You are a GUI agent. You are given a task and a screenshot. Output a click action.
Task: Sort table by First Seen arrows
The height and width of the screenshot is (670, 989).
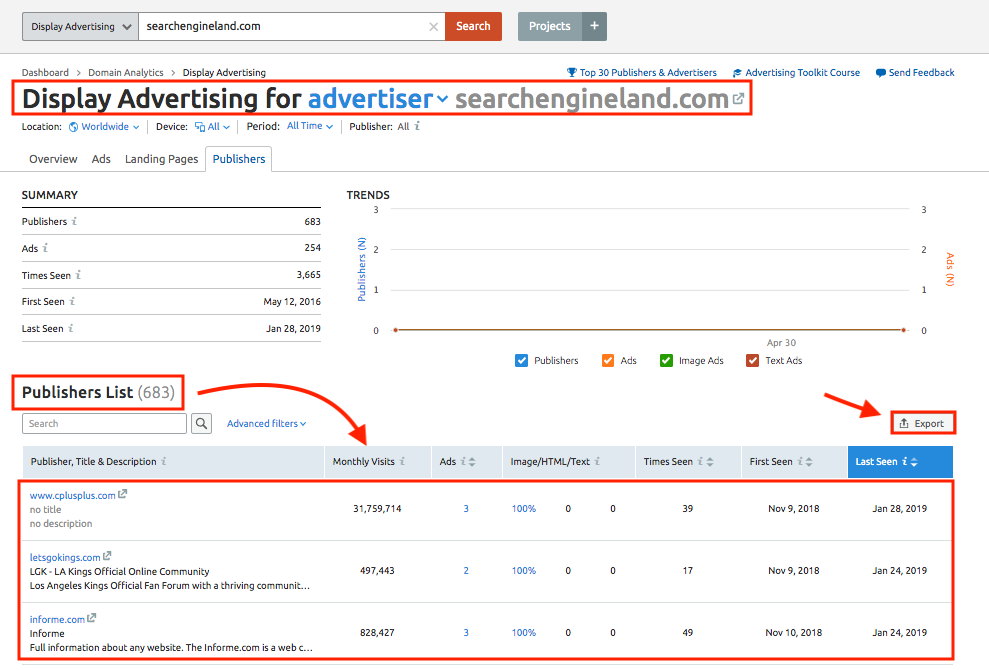coord(809,462)
